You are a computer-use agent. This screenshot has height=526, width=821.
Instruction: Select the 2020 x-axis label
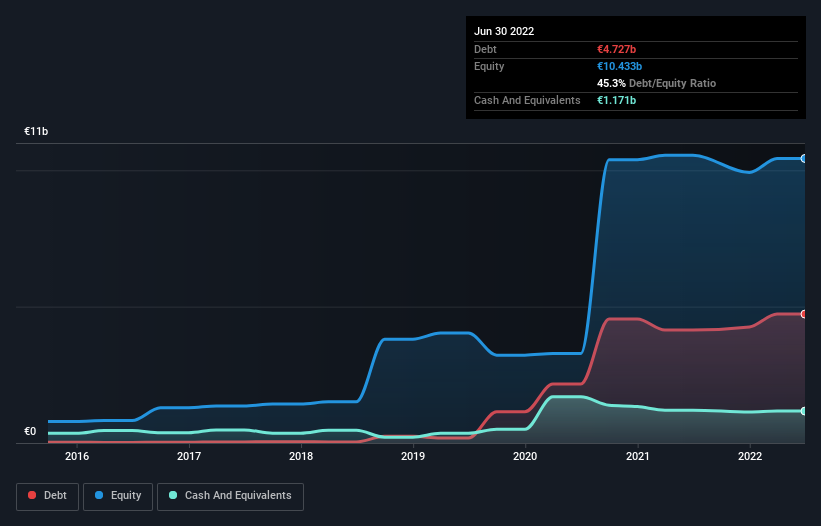[525, 456]
